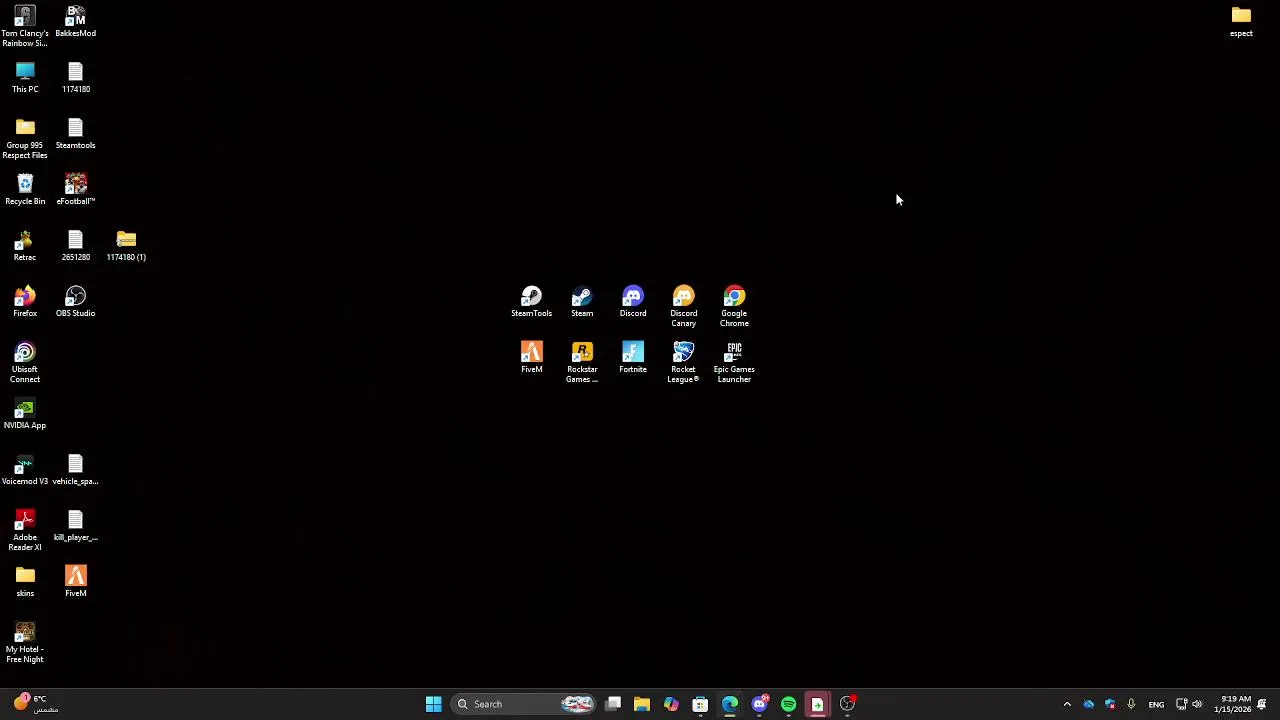Select the OBS Studio desktop shortcut
1280x720 pixels.
(76, 302)
